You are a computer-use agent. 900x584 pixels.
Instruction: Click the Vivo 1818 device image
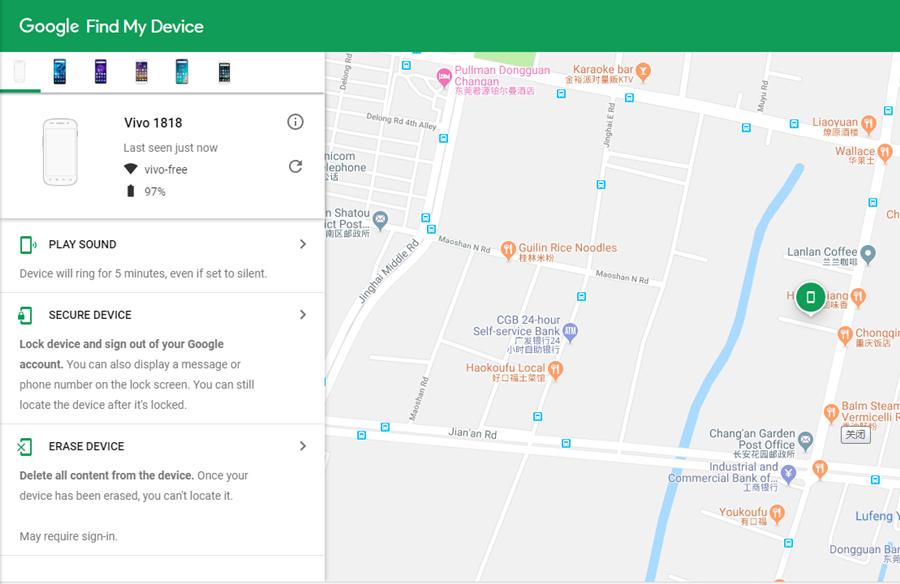[60, 152]
